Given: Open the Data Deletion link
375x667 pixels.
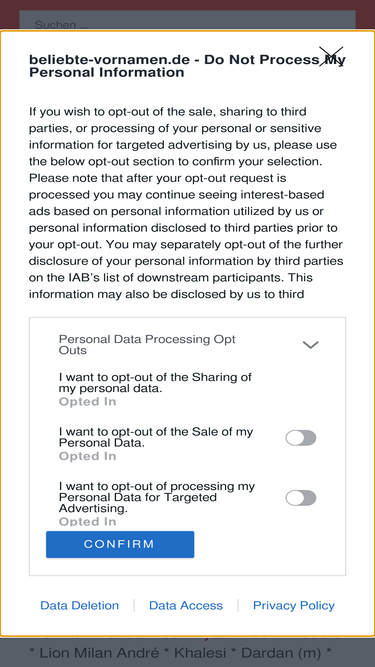Looking at the screenshot, I should 80,605.
